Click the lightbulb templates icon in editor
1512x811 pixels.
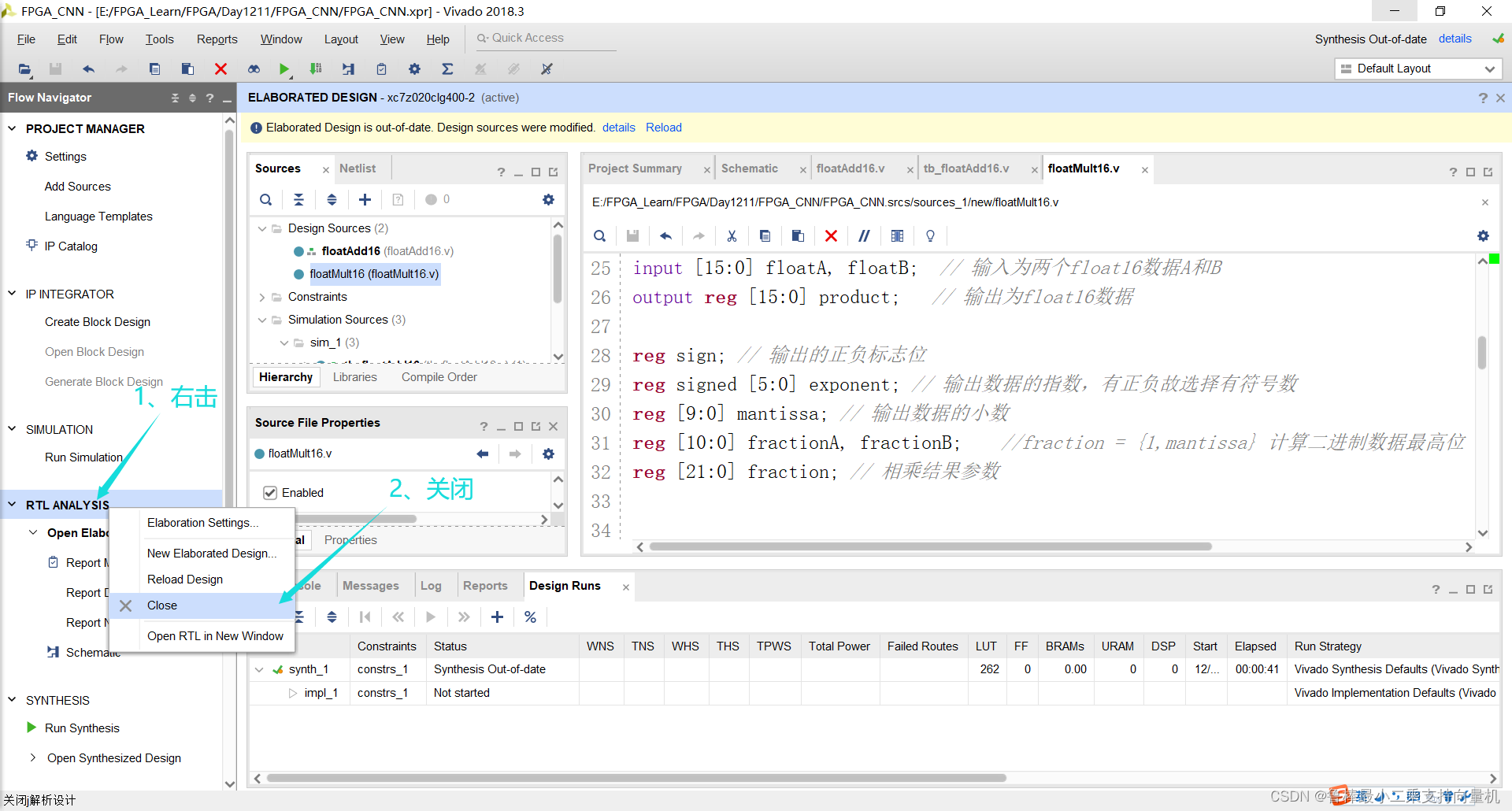coord(930,236)
